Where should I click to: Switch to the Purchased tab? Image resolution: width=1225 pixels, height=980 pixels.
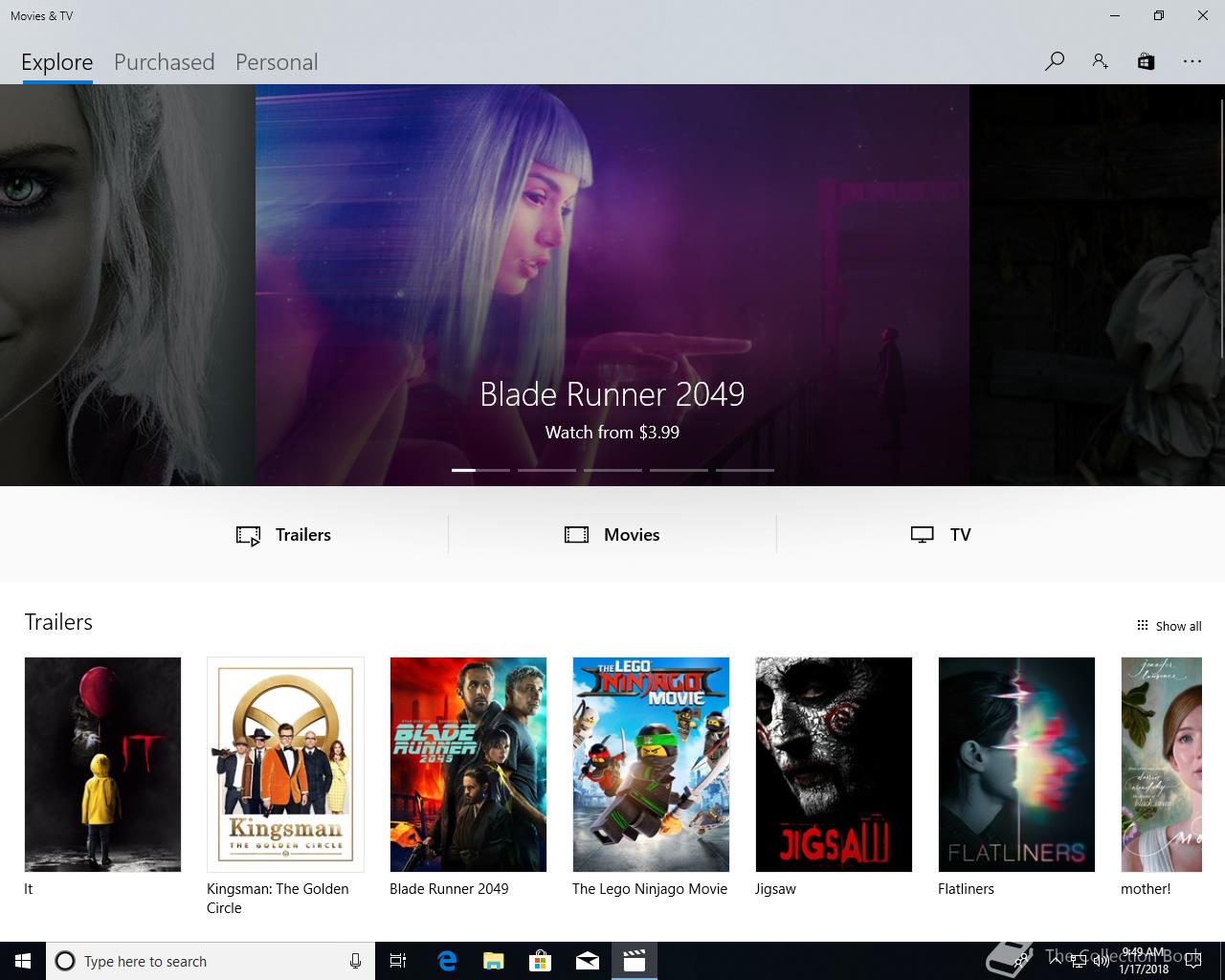pos(164,62)
